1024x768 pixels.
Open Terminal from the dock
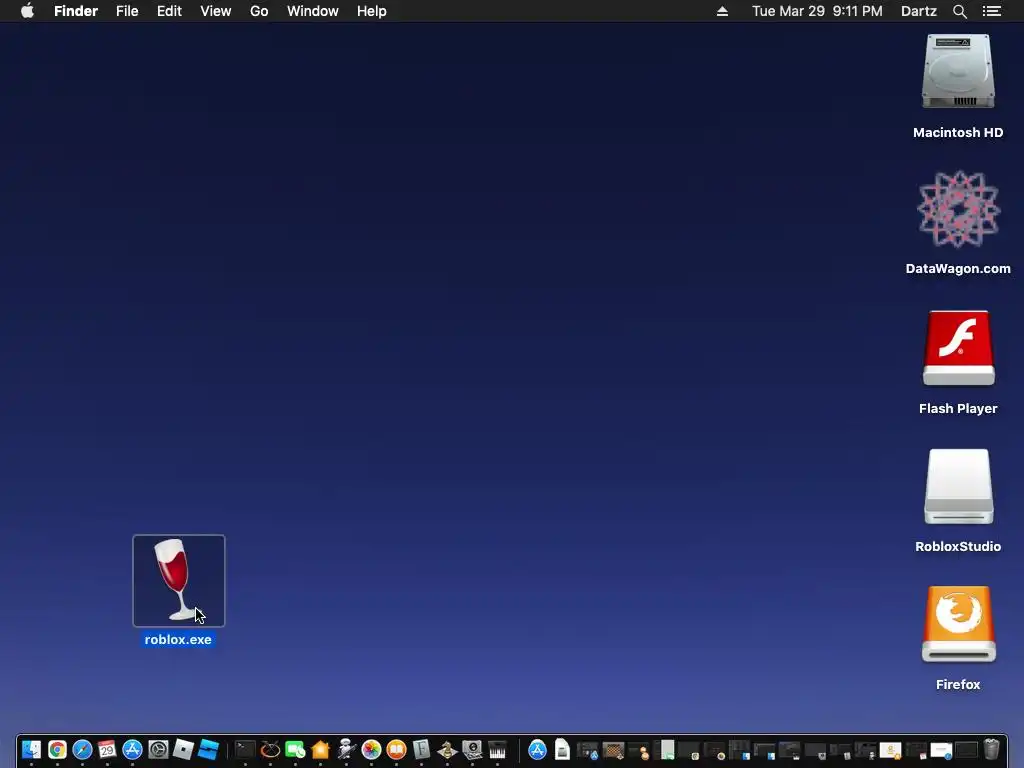(x=245, y=749)
